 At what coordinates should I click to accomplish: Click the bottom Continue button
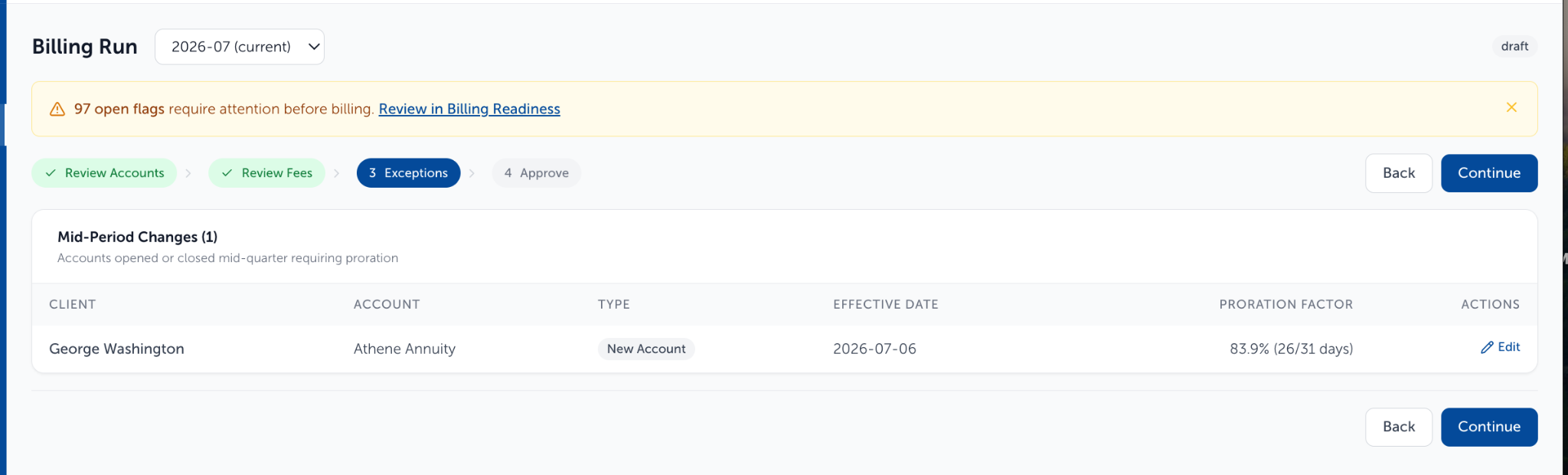pyautogui.click(x=1489, y=427)
